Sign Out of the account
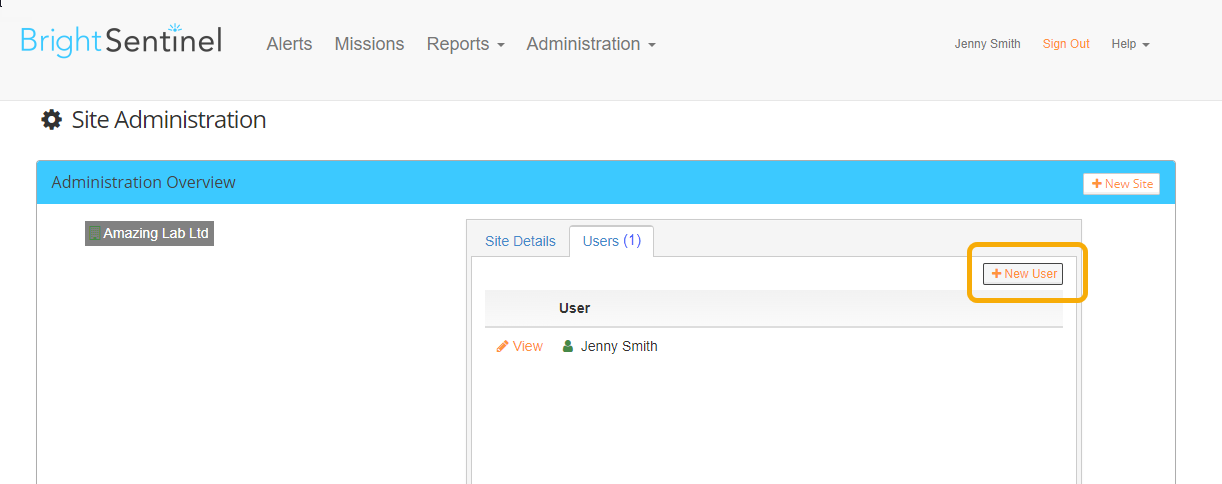1222x484 pixels. [1066, 44]
